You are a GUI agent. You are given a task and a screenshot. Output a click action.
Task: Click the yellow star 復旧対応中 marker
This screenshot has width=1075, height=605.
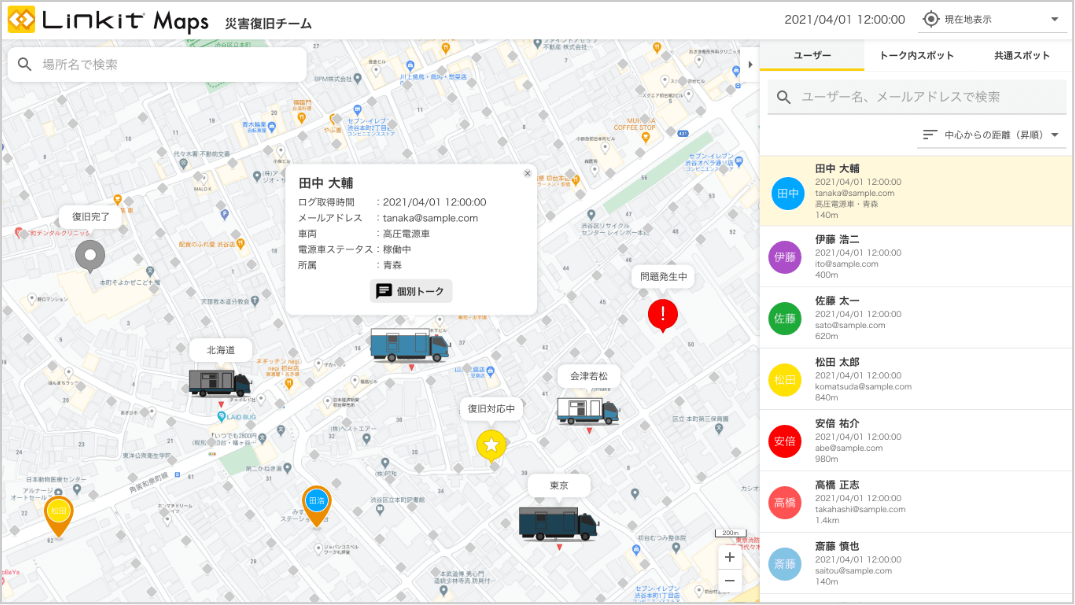click(490, 444)
